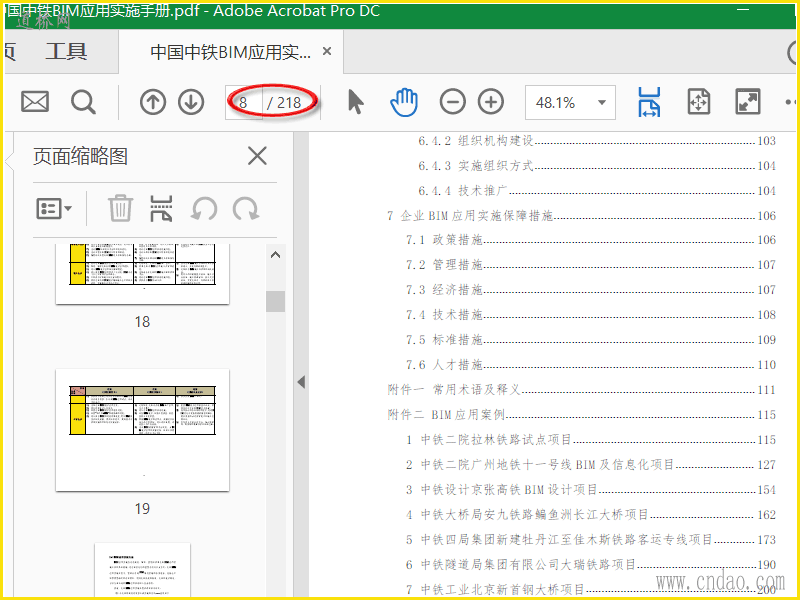Select the page 20 thumbnail below 19

(x=142, y=570)
